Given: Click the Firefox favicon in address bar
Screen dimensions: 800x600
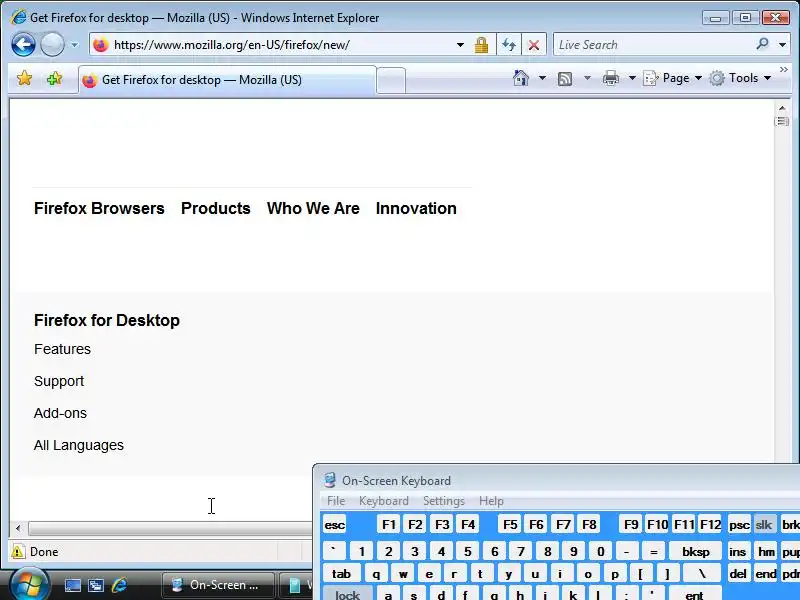Looking at the screenshot, I should pos(101,45).
